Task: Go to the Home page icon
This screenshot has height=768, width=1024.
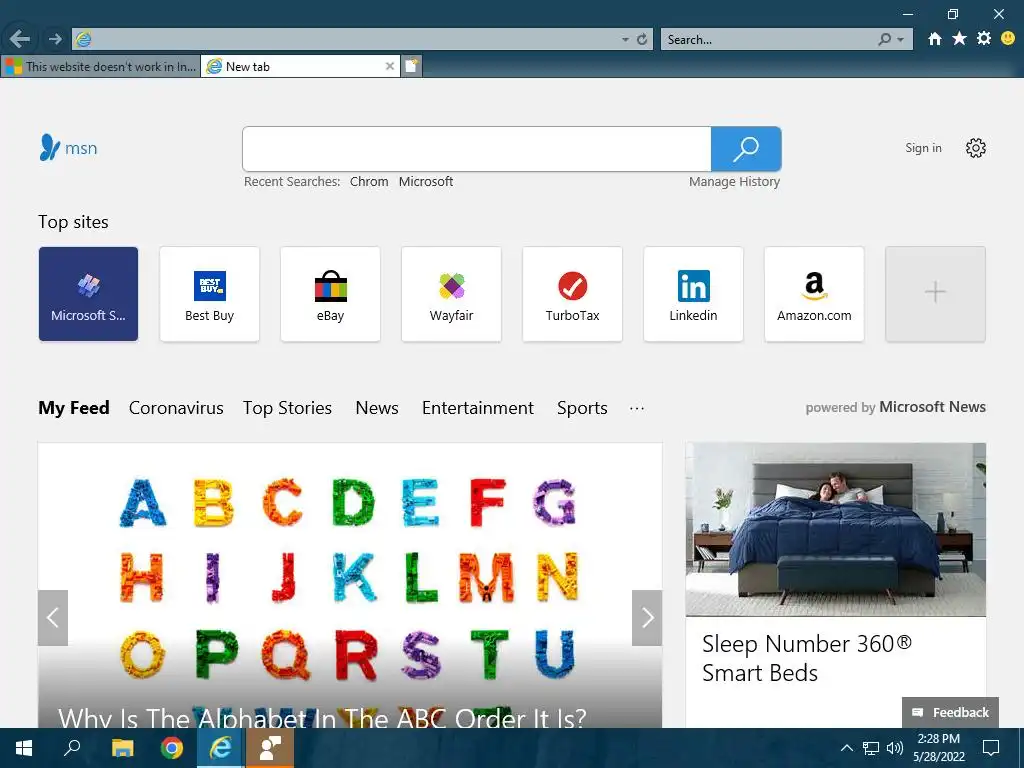Action: click(935, 39)
